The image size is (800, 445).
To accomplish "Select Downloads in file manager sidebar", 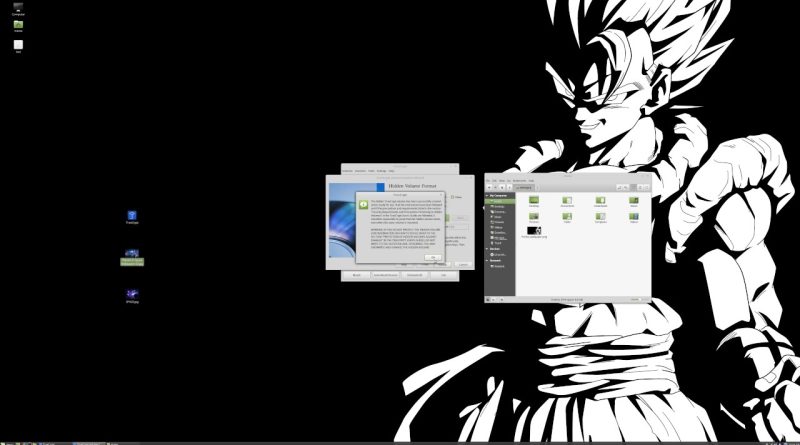I will [x=499, y=233].
